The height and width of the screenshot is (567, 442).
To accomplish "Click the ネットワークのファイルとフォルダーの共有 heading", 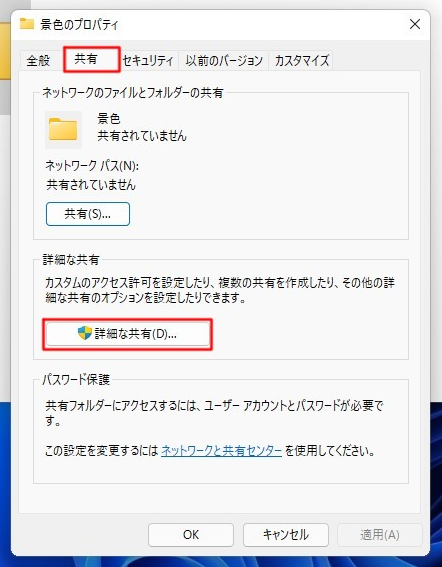I will coord(133,93).
